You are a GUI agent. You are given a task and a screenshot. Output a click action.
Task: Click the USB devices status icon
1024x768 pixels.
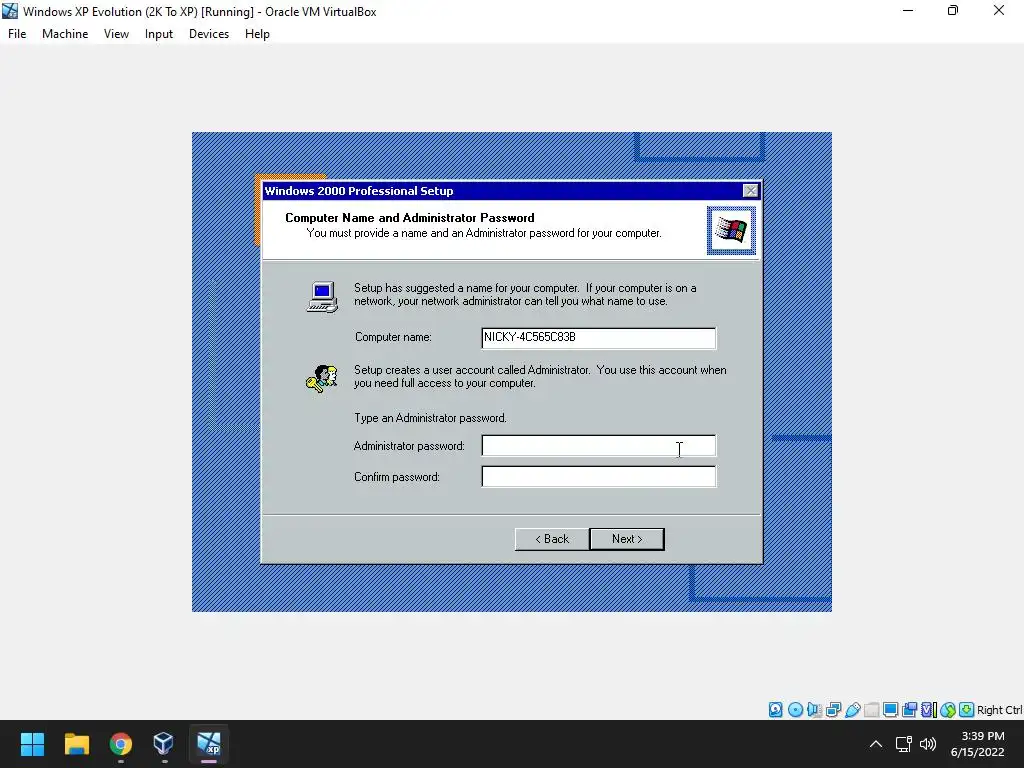pos(852,710)
